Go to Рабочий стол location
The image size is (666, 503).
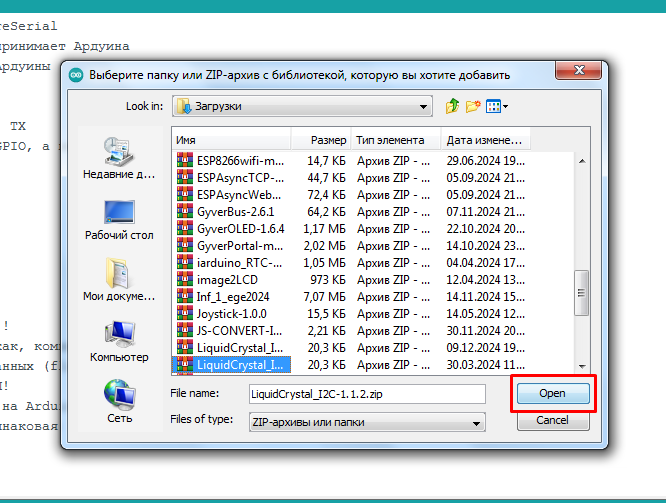pos(119,220)
